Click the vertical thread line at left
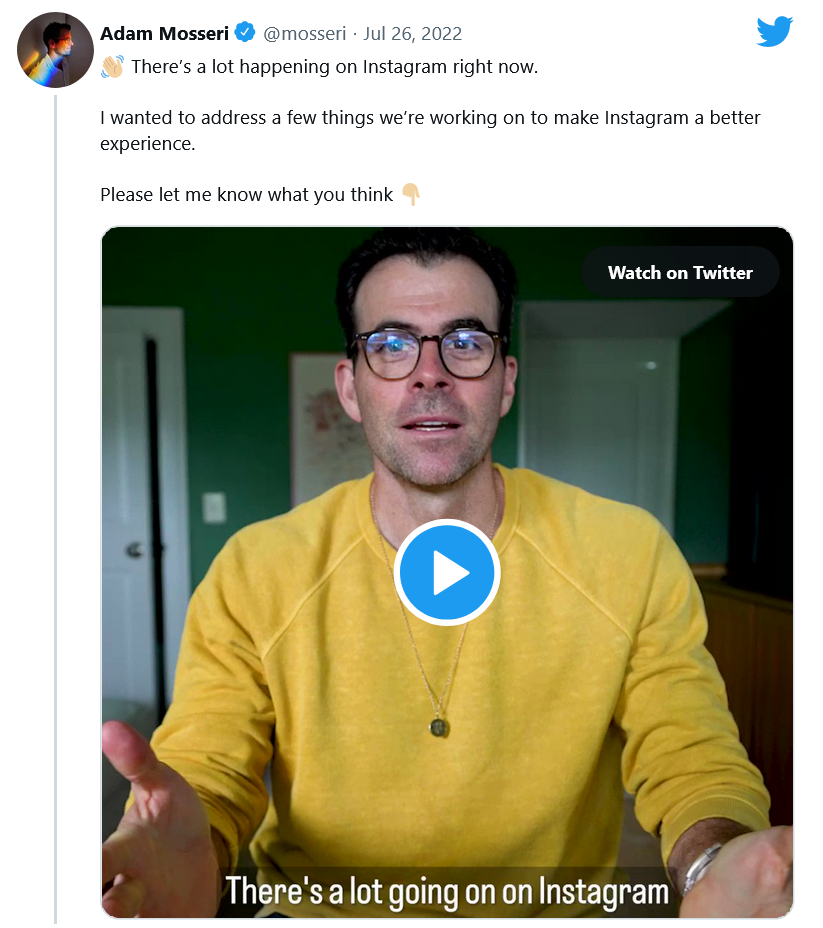Image resolution: width=823 pixels, height=928 pixels. click(x=55, y=500)
